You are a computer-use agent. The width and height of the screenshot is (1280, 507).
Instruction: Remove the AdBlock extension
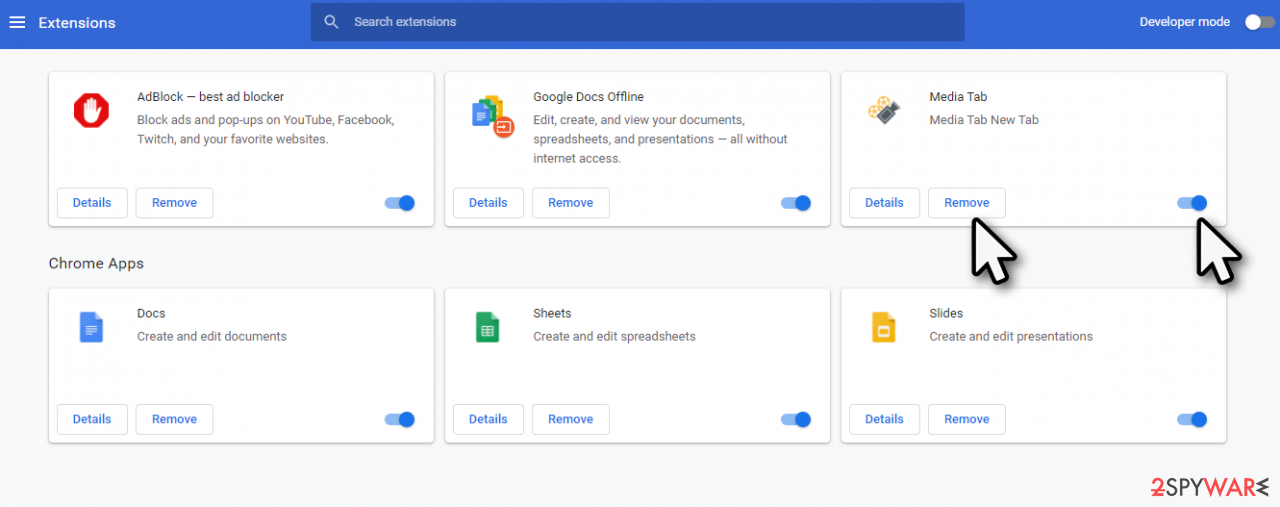click(x=174, y=203)
